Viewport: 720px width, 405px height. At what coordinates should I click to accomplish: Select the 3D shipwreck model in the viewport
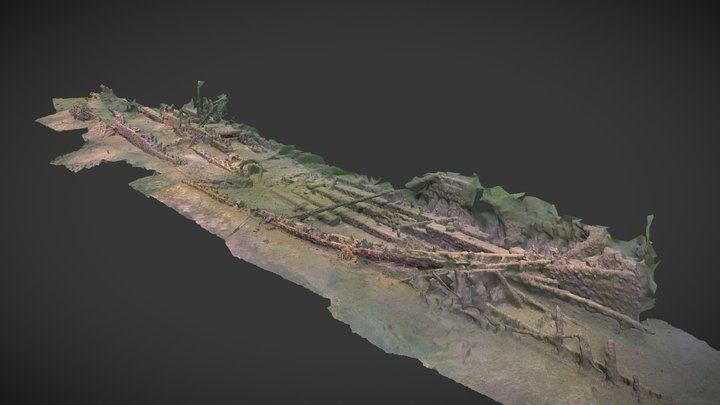pos(377,243)
